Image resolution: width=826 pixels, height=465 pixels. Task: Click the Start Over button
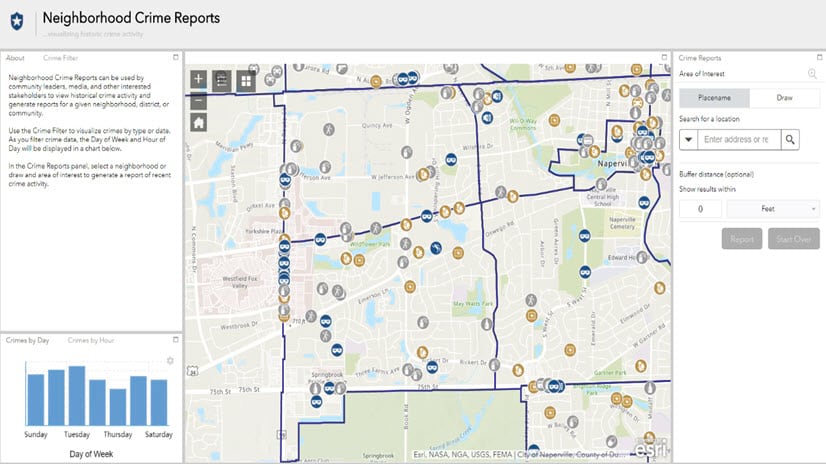794,239
